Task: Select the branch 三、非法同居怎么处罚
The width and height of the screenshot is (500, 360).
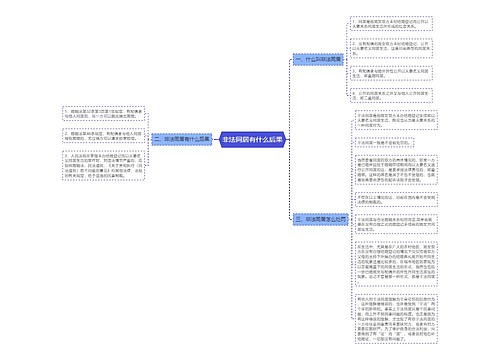Action: (321, 220)
